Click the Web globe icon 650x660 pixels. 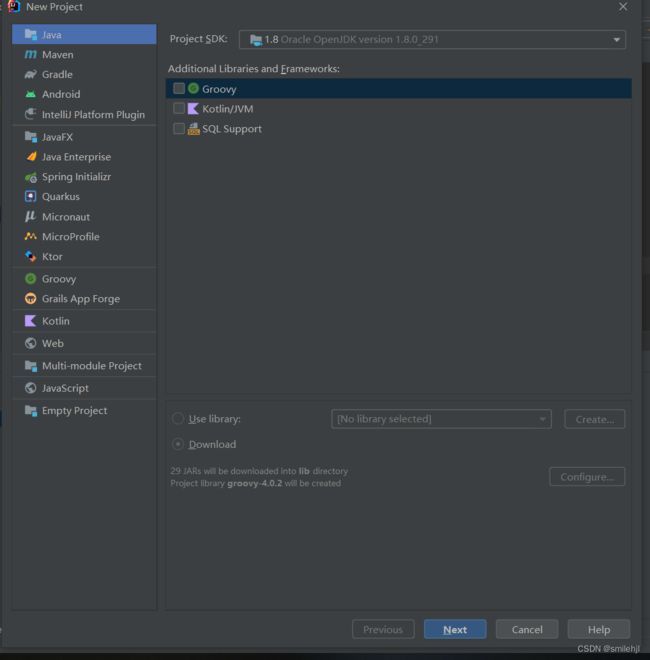pyautogui.click(x=31, y=343)
